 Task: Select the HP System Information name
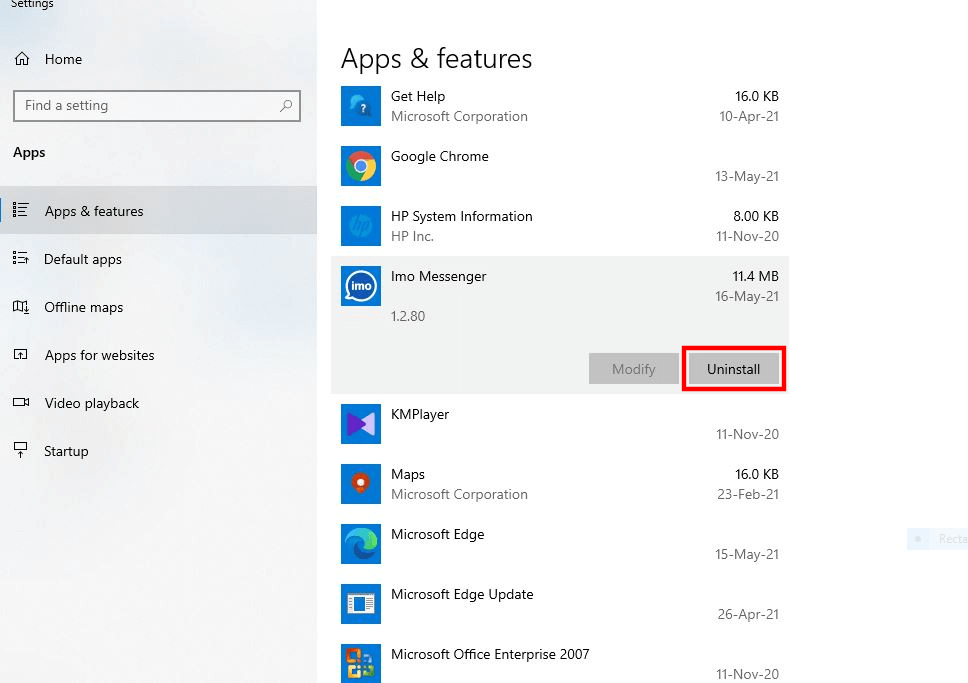pyautogui.click(x=461, y=216)
